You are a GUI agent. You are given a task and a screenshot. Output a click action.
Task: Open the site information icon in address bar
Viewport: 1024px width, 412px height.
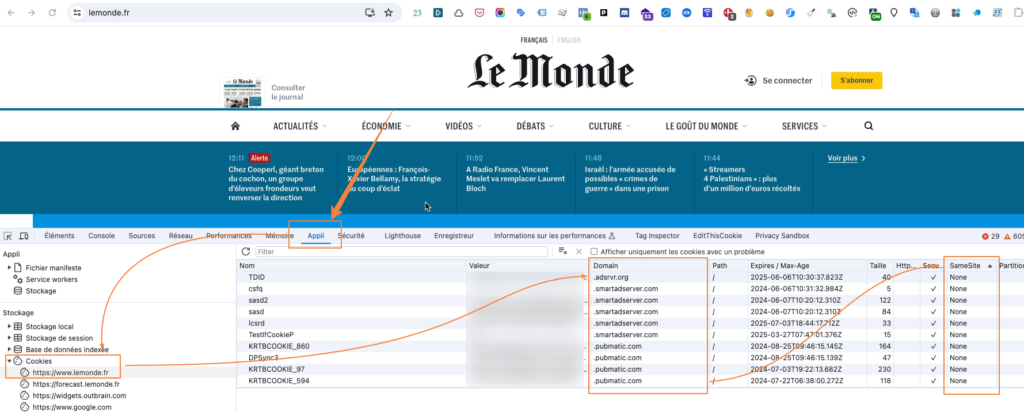(x=78, y=12)
